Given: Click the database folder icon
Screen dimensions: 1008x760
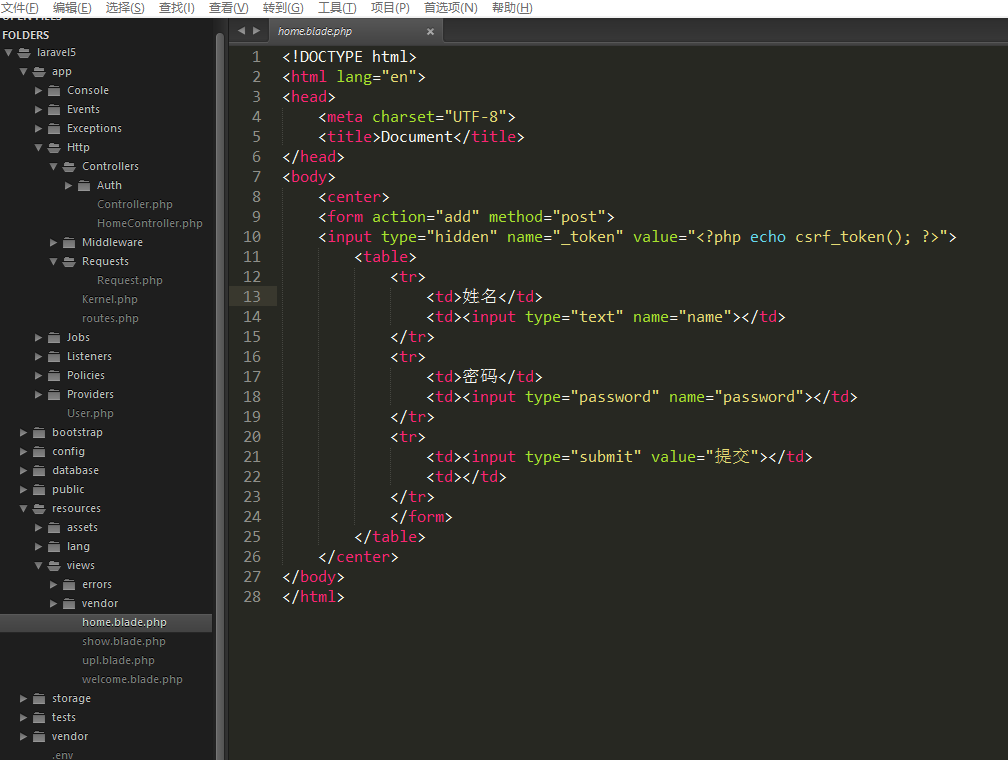Looking at the screenshot, I should pos(39,470).
